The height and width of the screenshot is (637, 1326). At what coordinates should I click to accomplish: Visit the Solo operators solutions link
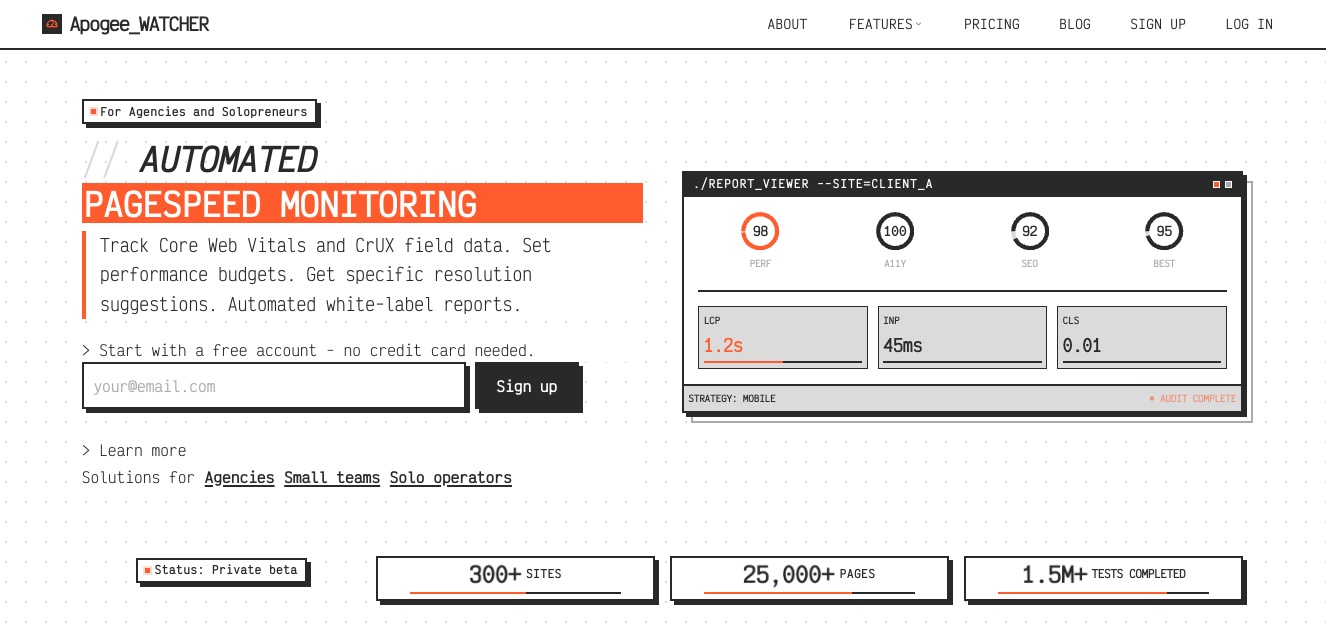pyautogui.click(x=450, y=478)
